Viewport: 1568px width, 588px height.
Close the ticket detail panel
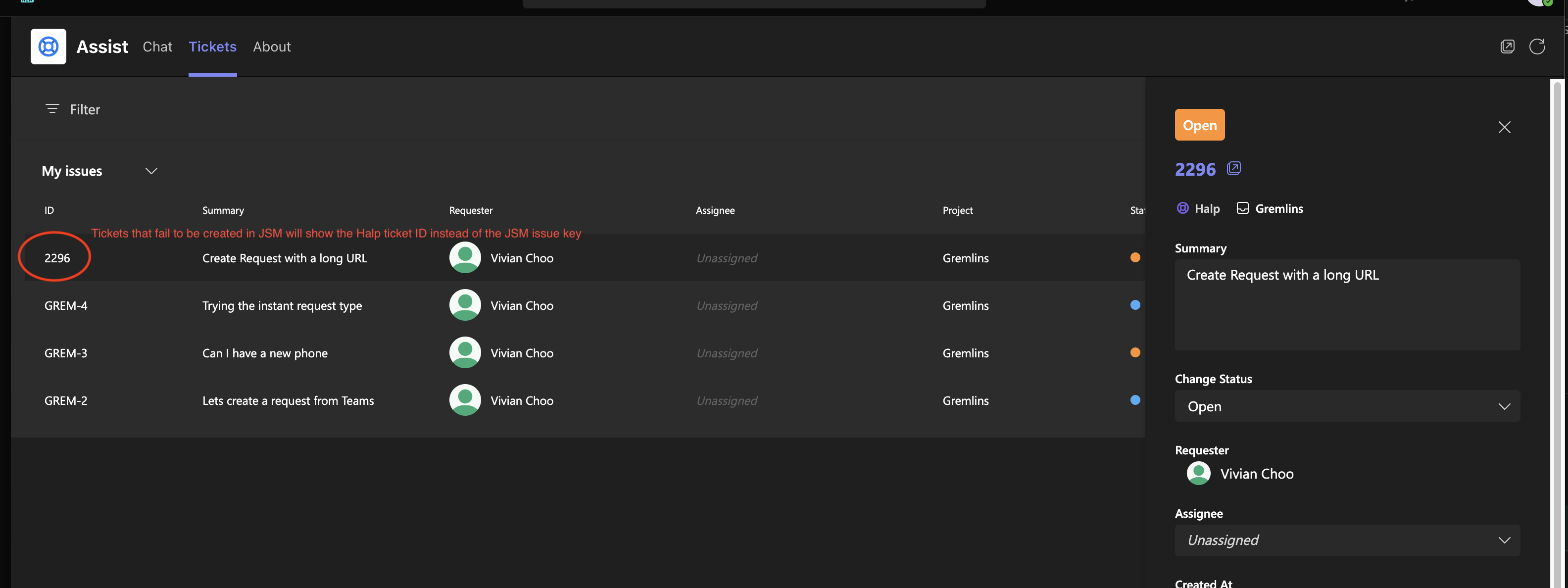click(1504, 127)
